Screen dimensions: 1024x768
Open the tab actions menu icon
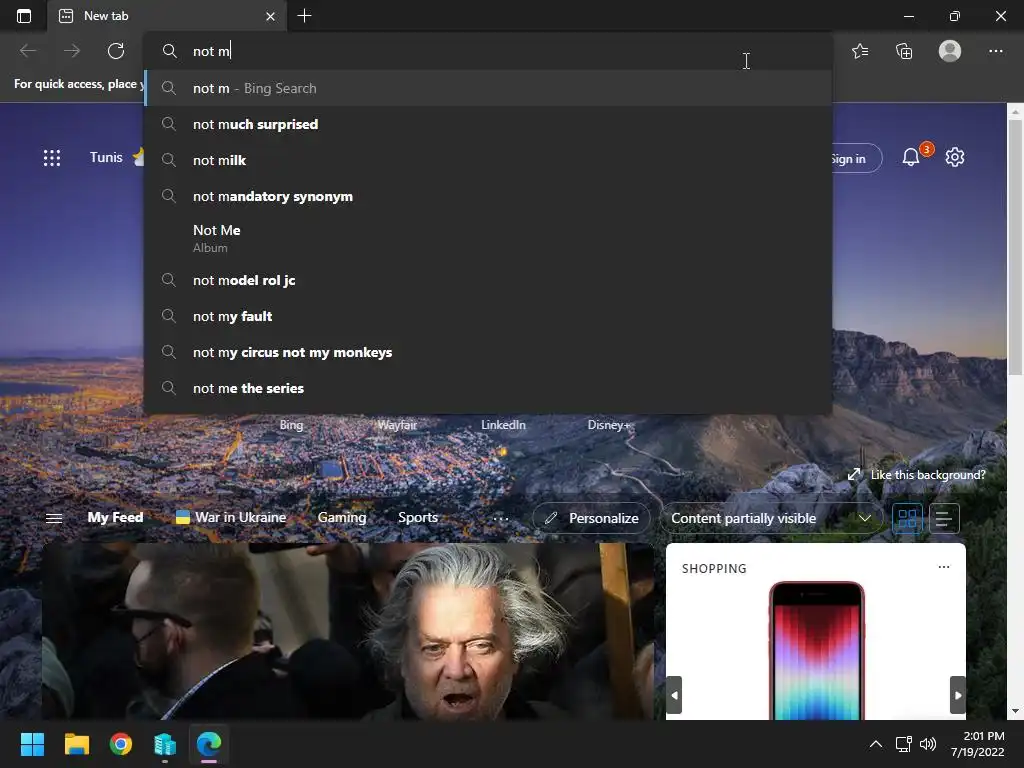[x=24, y=16]
